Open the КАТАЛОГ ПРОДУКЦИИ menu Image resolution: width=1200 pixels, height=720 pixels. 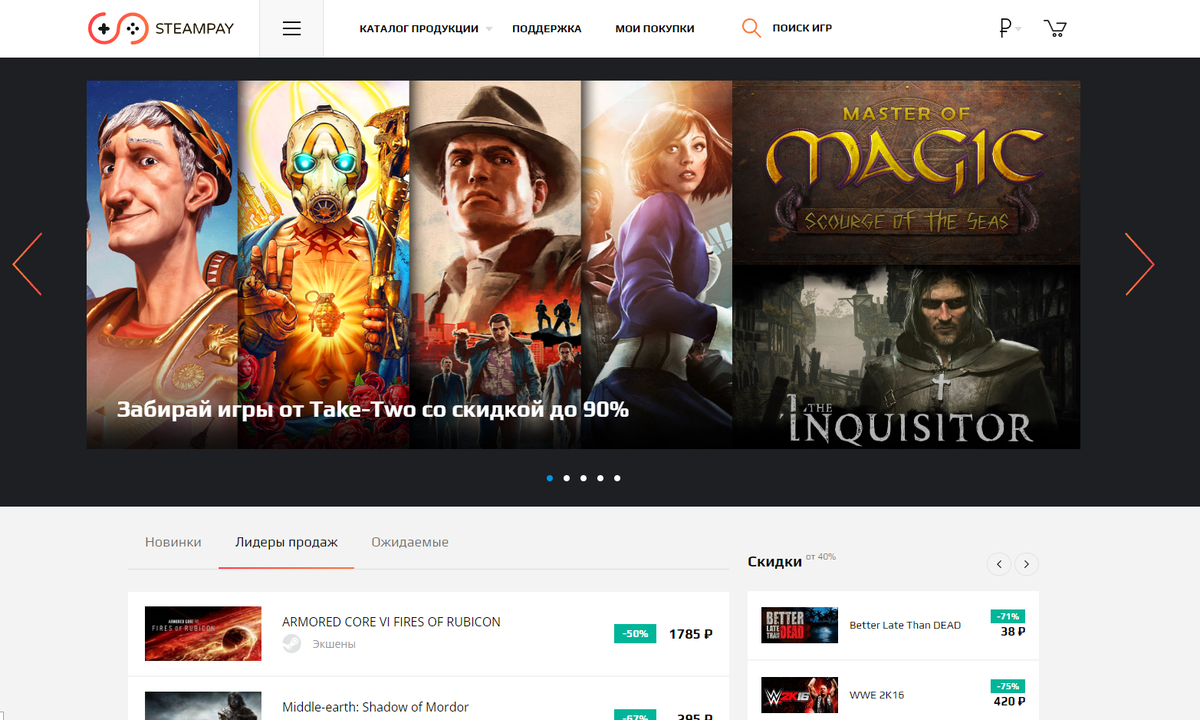click(x=419, y=28)
